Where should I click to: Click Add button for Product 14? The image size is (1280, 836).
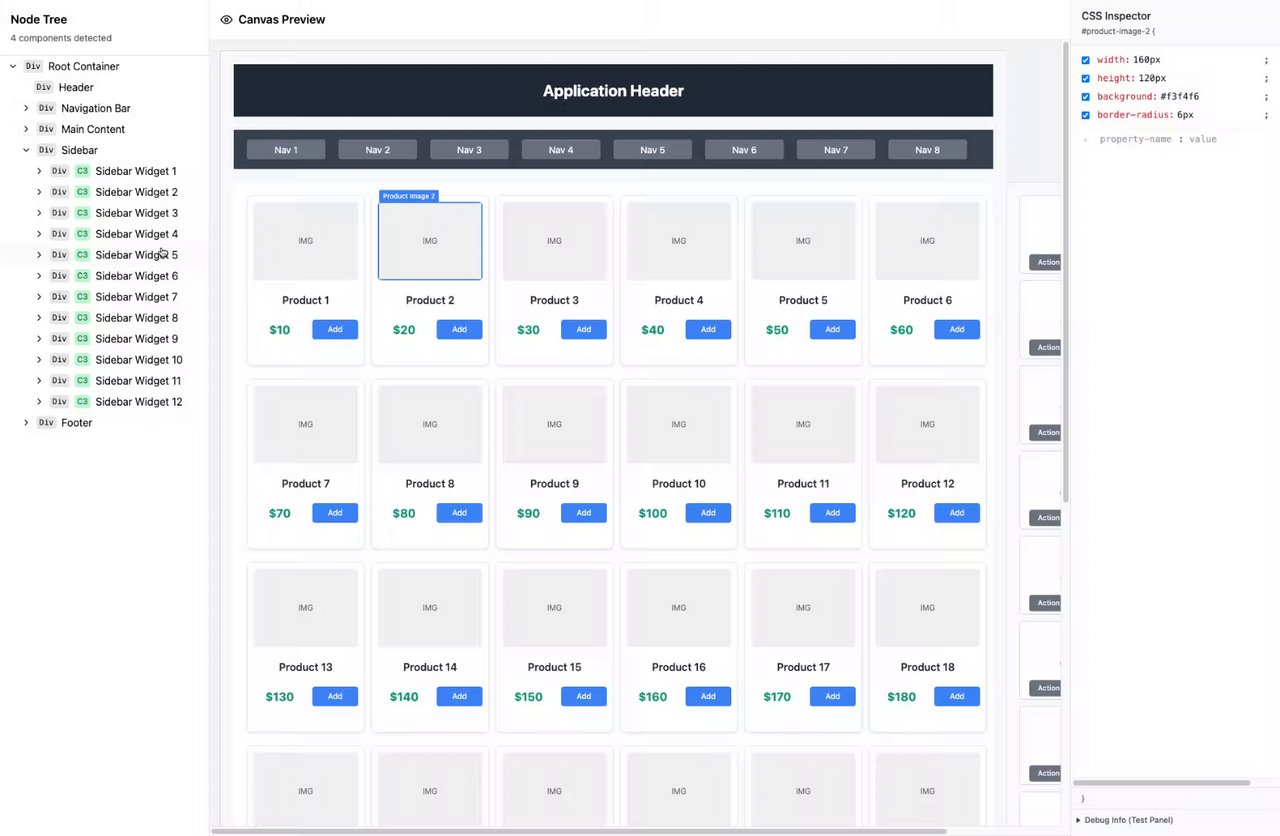pyautogui.click(x=459, y=697)
